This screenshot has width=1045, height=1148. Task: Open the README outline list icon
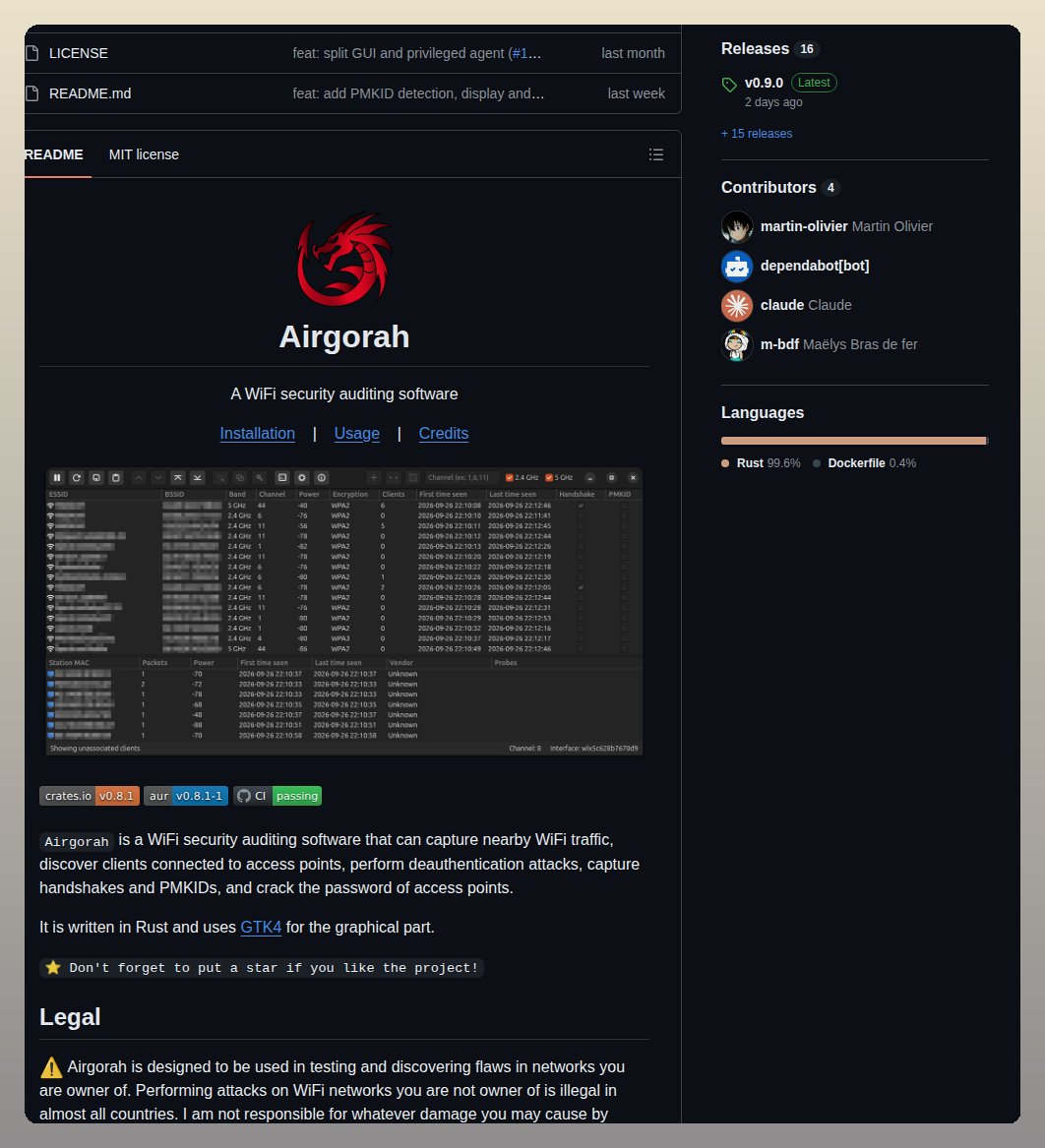coord(656,154)
